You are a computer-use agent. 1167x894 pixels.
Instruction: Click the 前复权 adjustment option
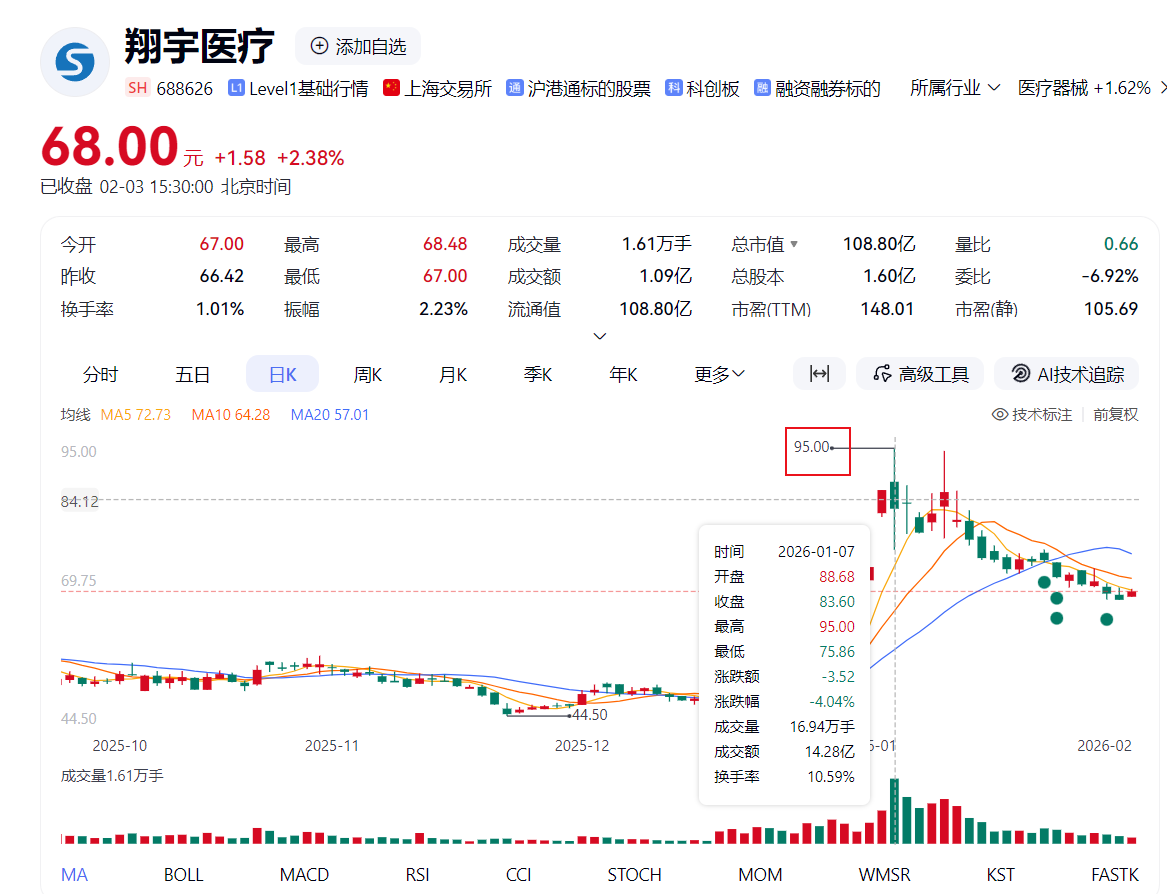[1115, 415]
